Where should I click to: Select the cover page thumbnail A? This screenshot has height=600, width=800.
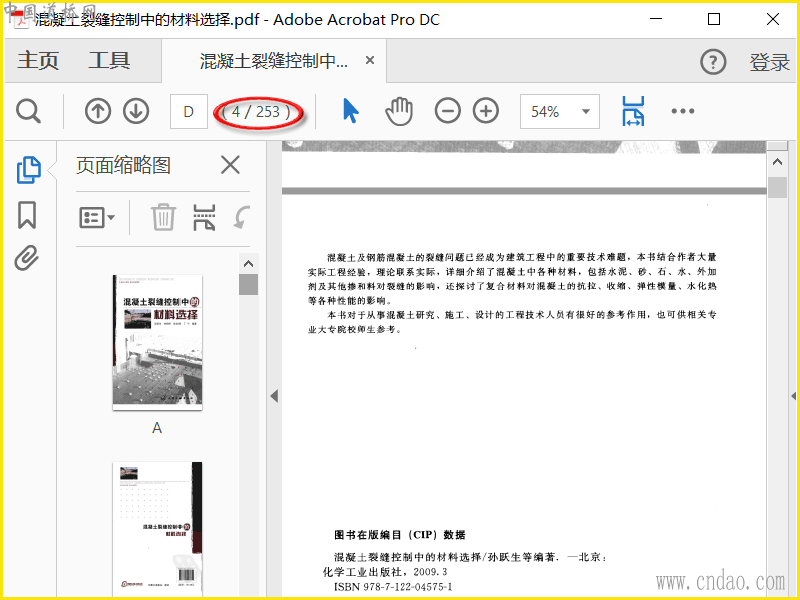(x=157, y=342)
